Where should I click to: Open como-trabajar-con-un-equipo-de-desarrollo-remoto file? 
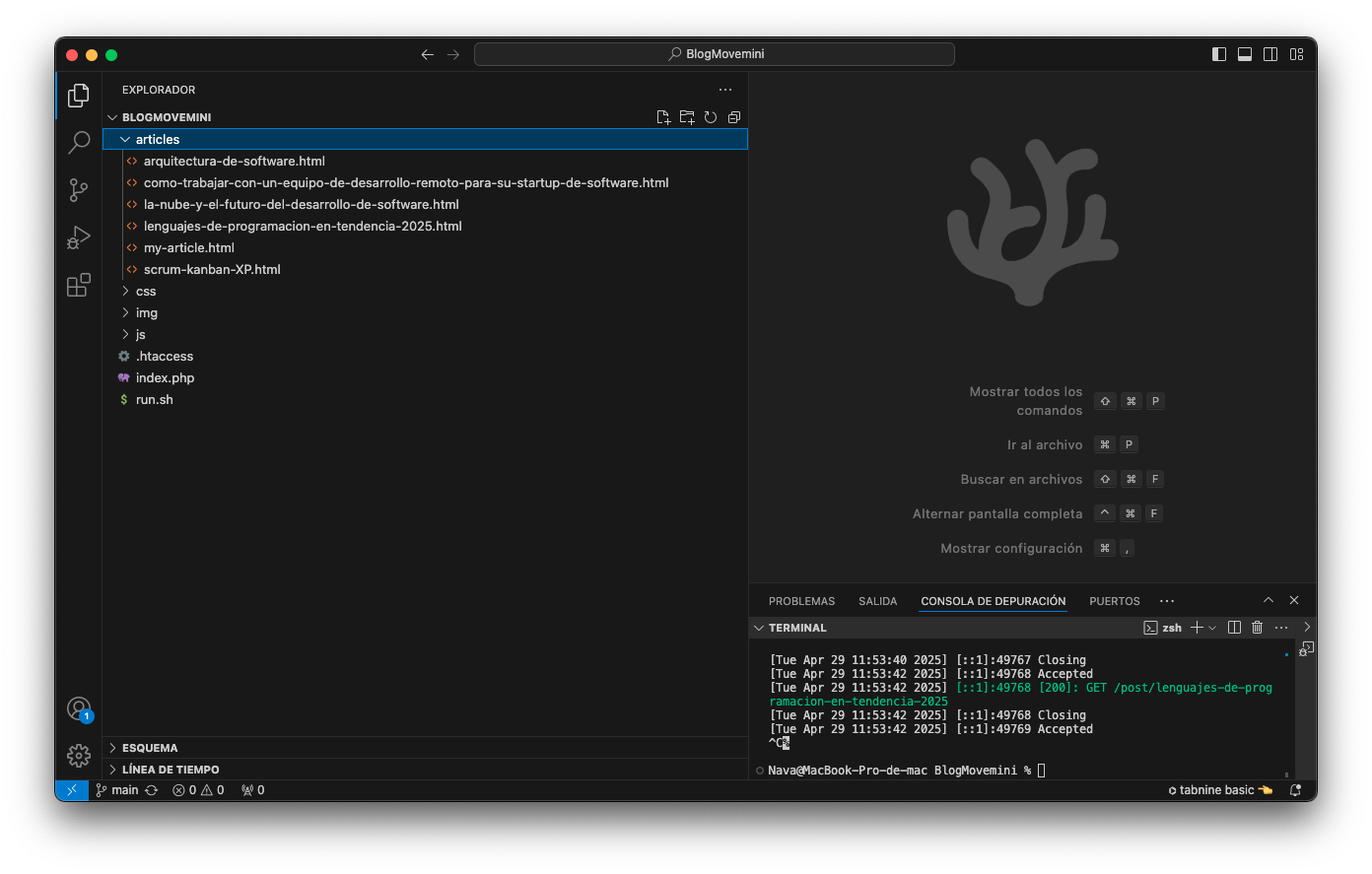coord(406,182)
